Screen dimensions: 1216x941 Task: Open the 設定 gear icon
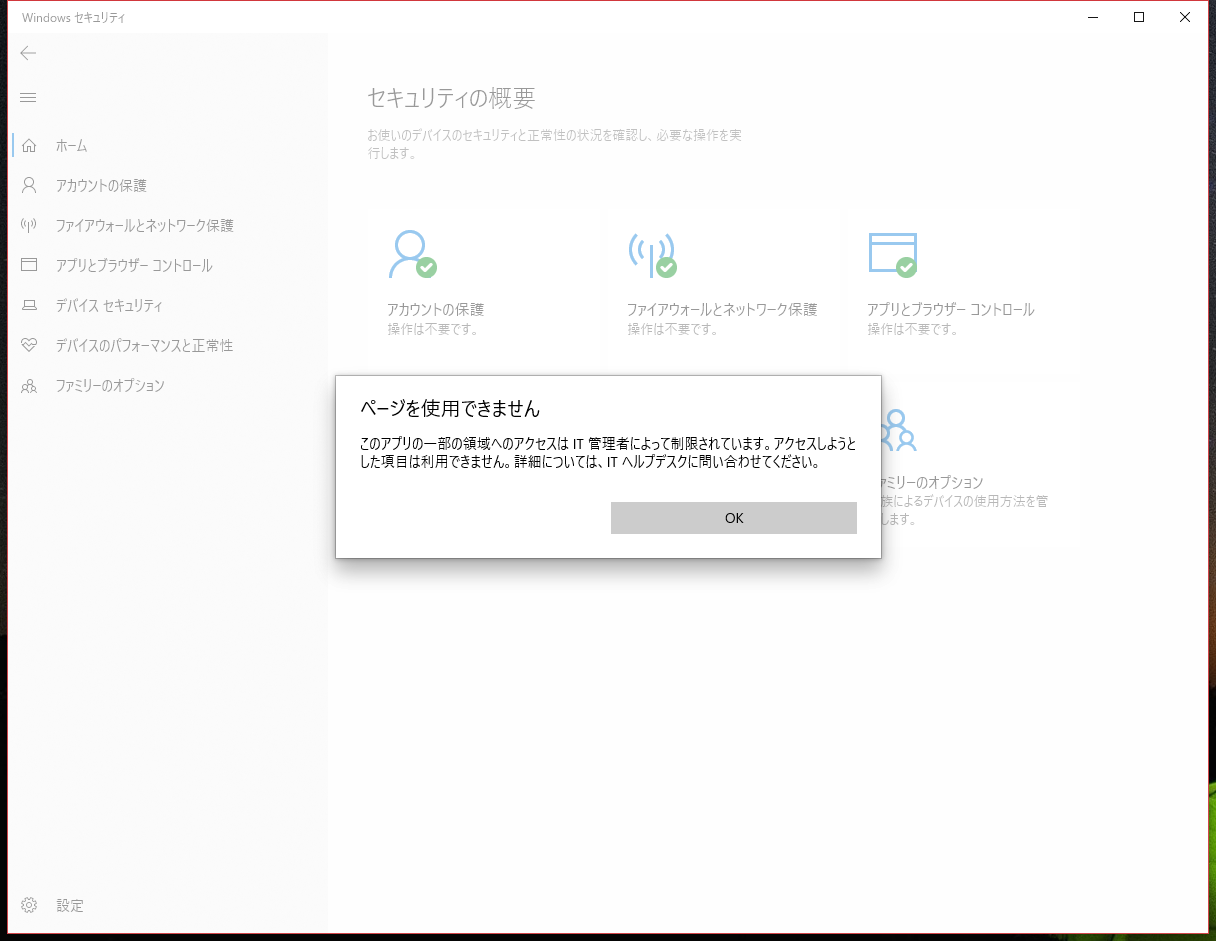coord(29,905)
